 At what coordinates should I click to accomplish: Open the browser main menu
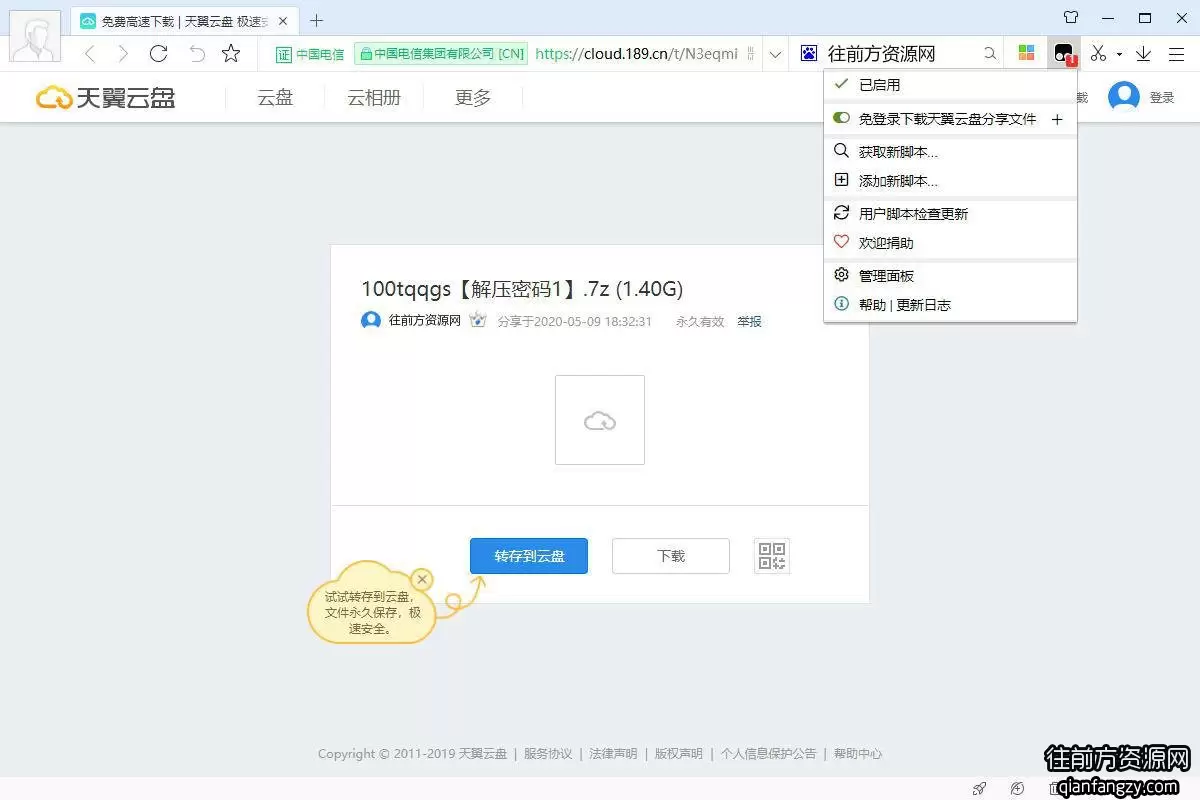click(x=1176, y=54)
